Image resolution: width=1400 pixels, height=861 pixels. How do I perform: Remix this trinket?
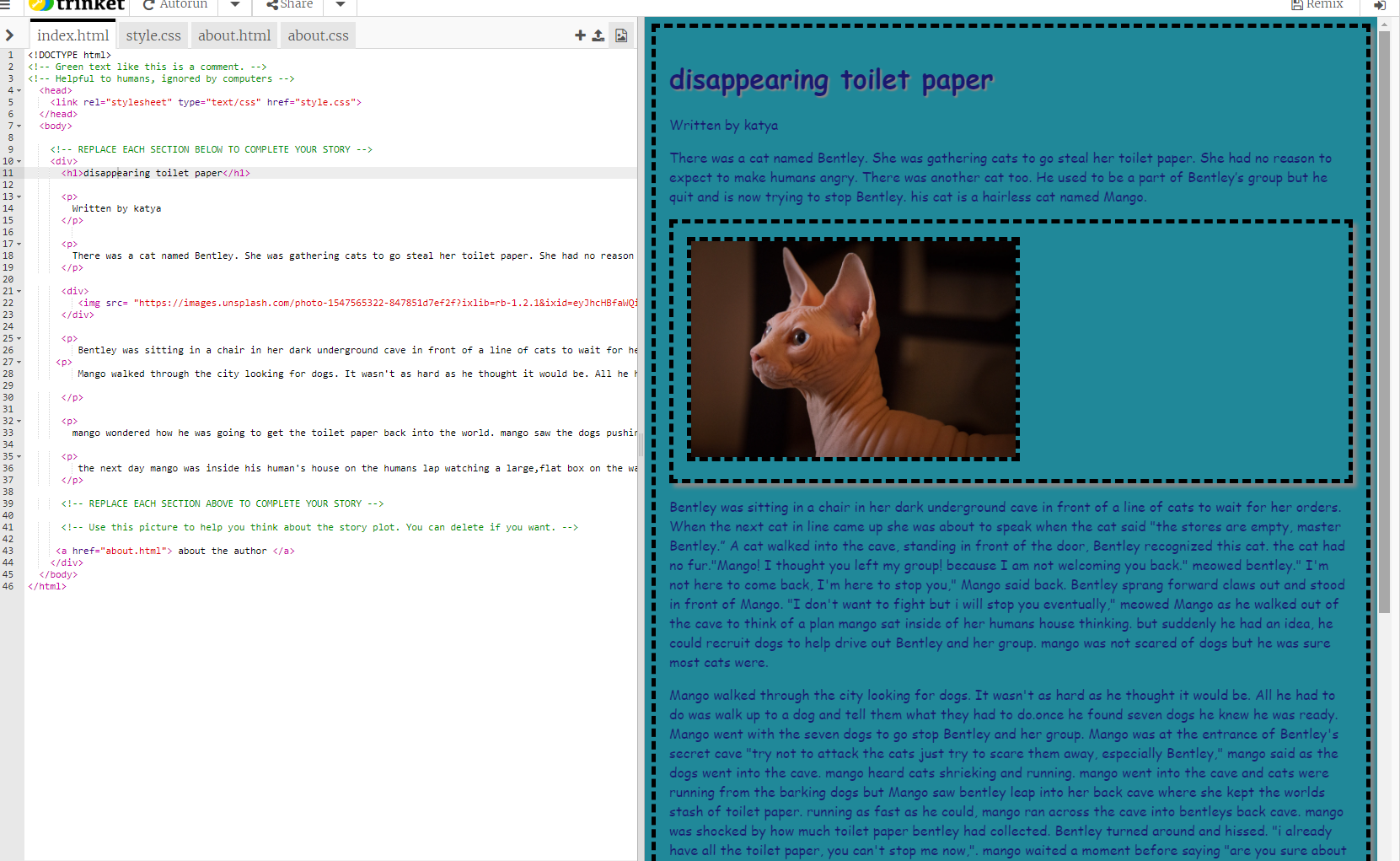click(x=1317, y=6)
